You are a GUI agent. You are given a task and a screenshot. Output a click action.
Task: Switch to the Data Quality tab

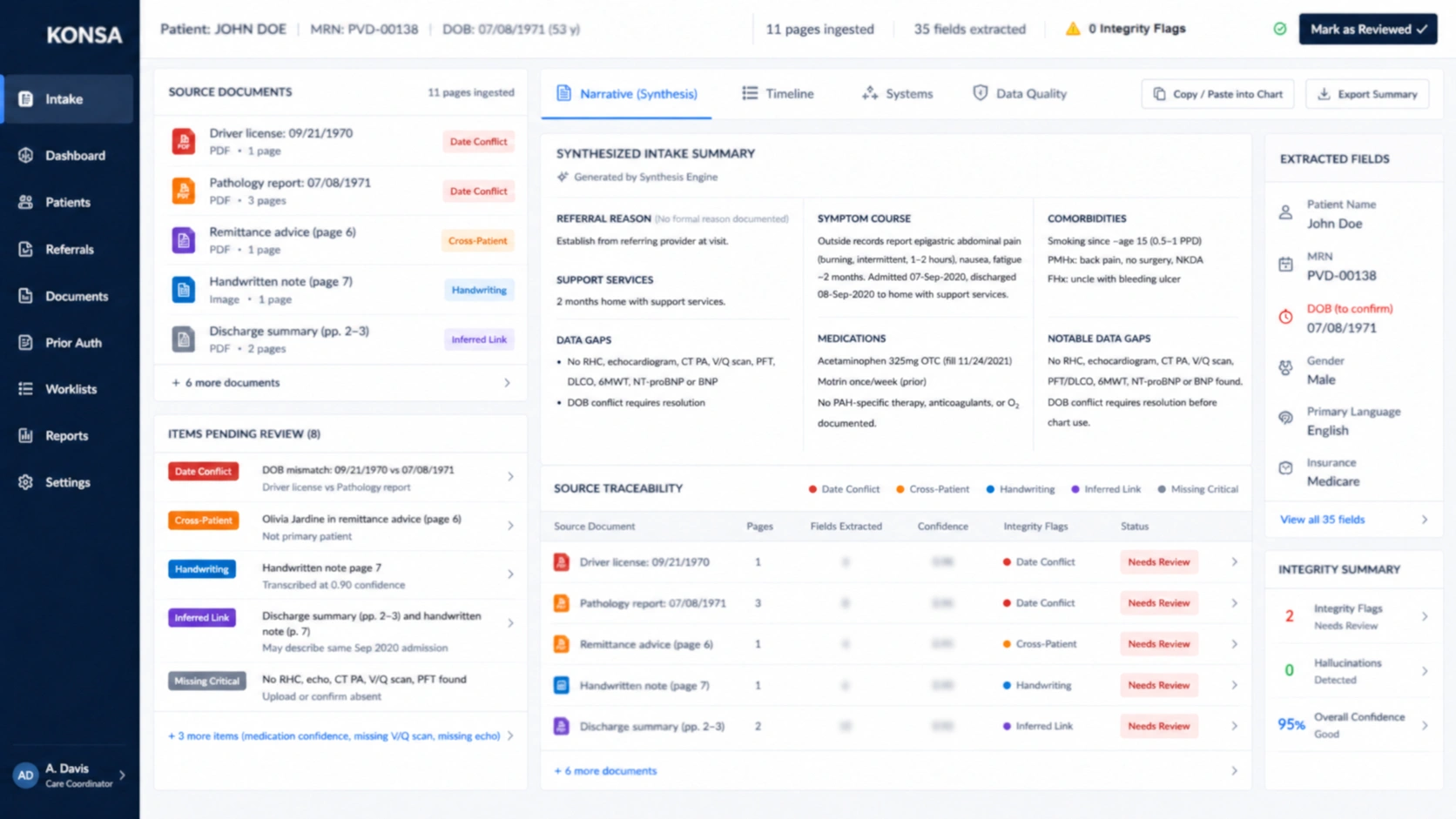(1020, 94)
